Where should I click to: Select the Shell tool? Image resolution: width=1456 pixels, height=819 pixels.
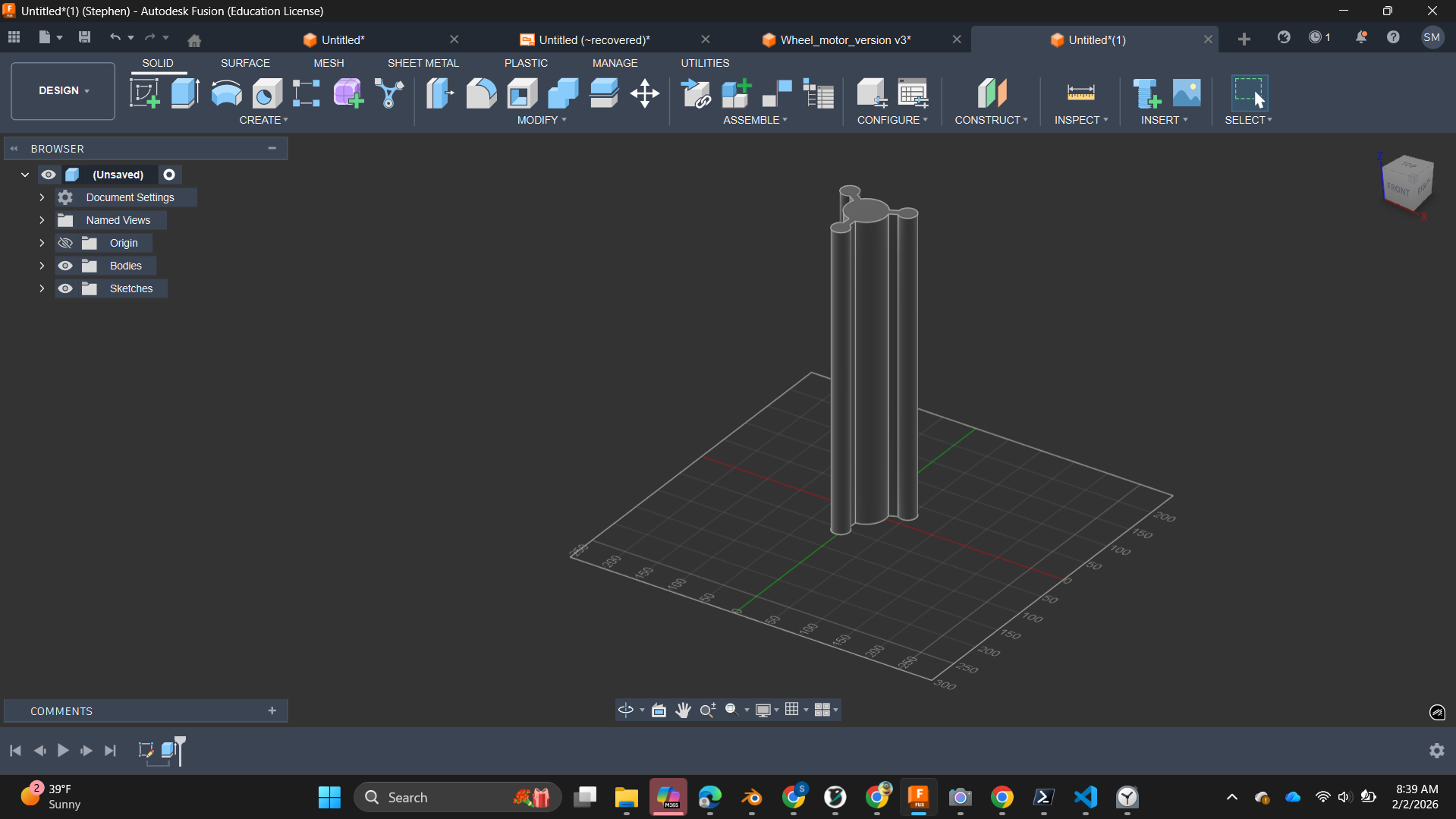pos(522,93)
